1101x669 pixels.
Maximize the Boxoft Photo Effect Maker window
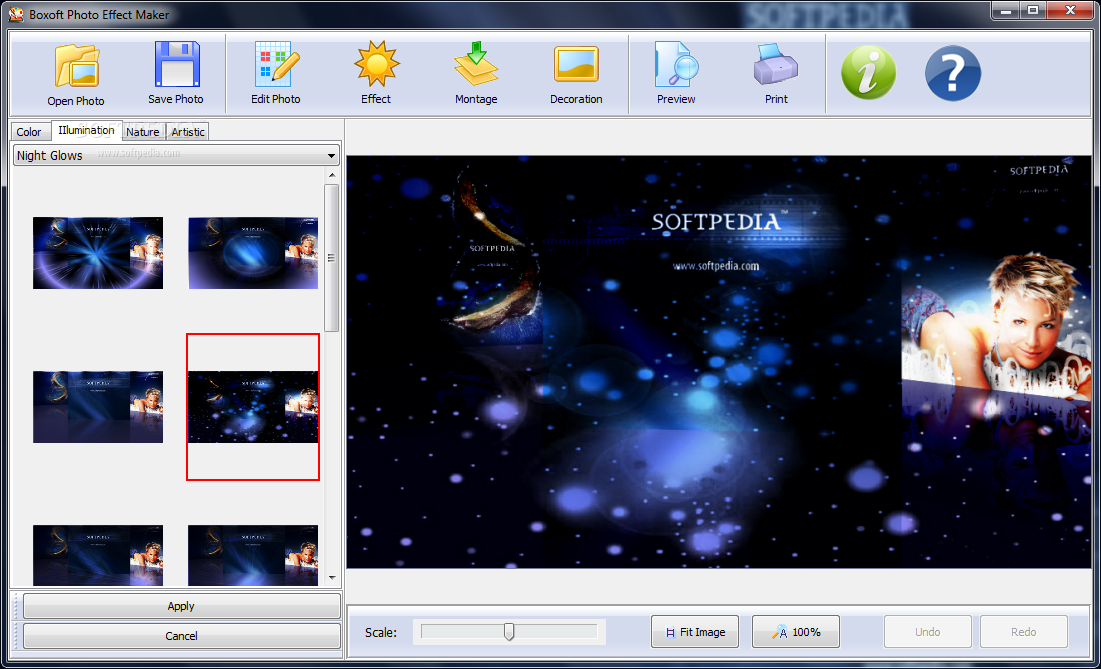click(x=1033, y=10)
